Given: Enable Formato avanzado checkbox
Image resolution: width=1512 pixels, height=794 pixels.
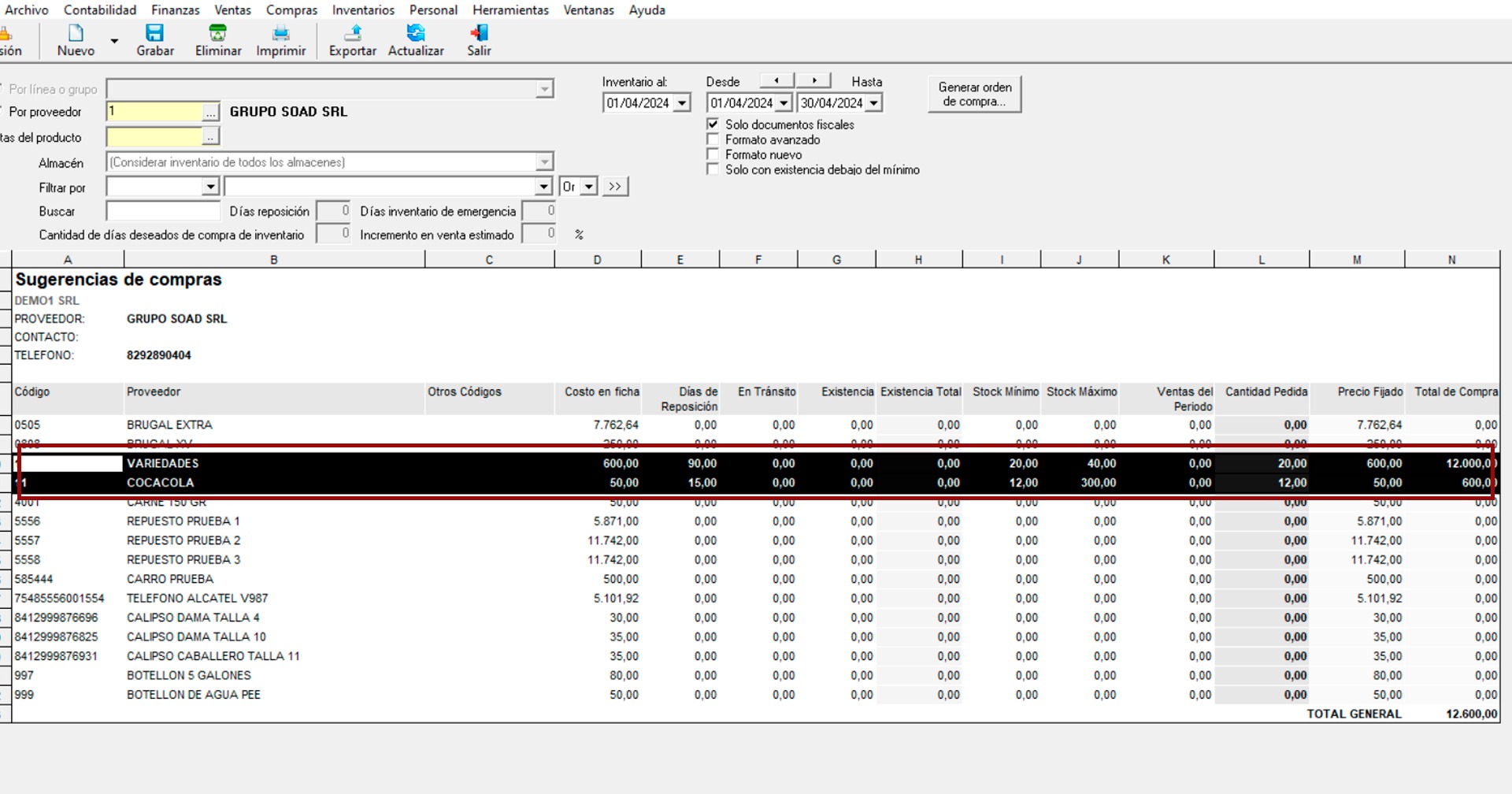Looking at the screenshot, I should coord(713,139).
